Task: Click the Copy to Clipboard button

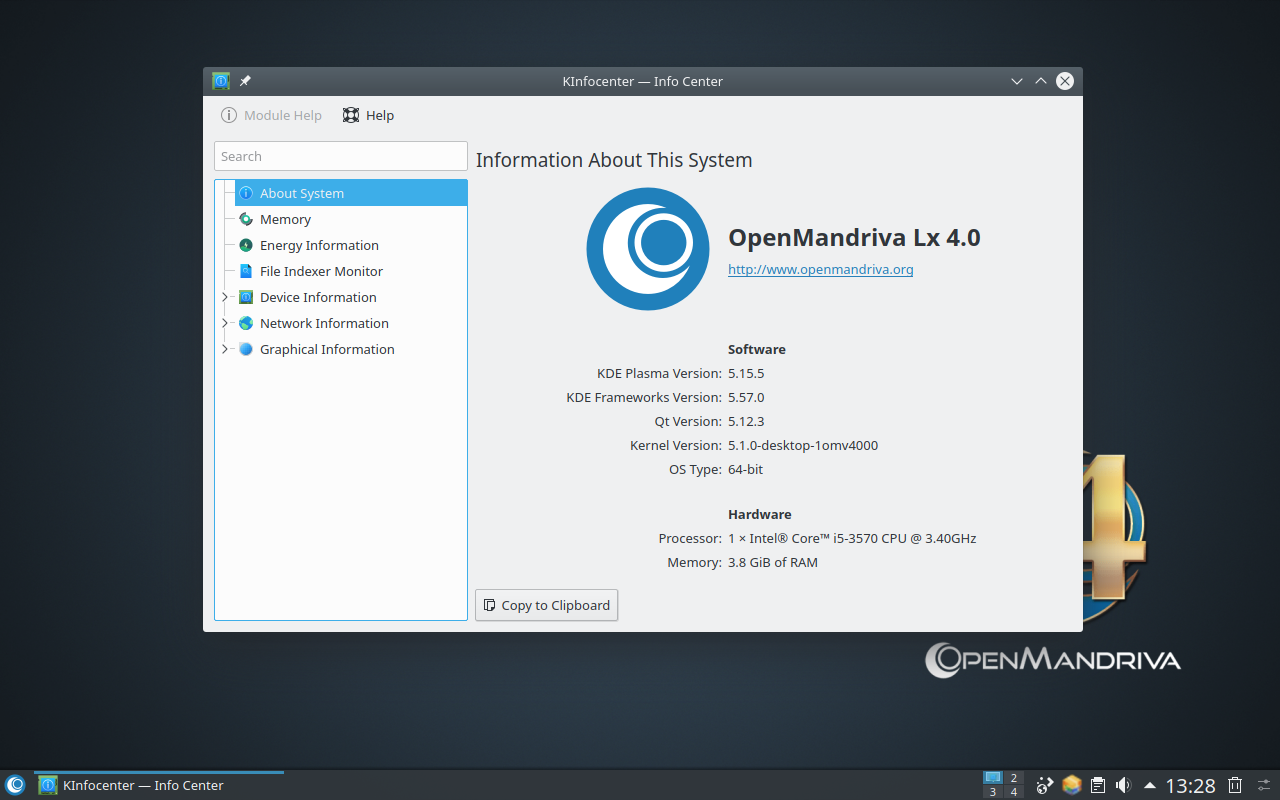Action: 546,605
